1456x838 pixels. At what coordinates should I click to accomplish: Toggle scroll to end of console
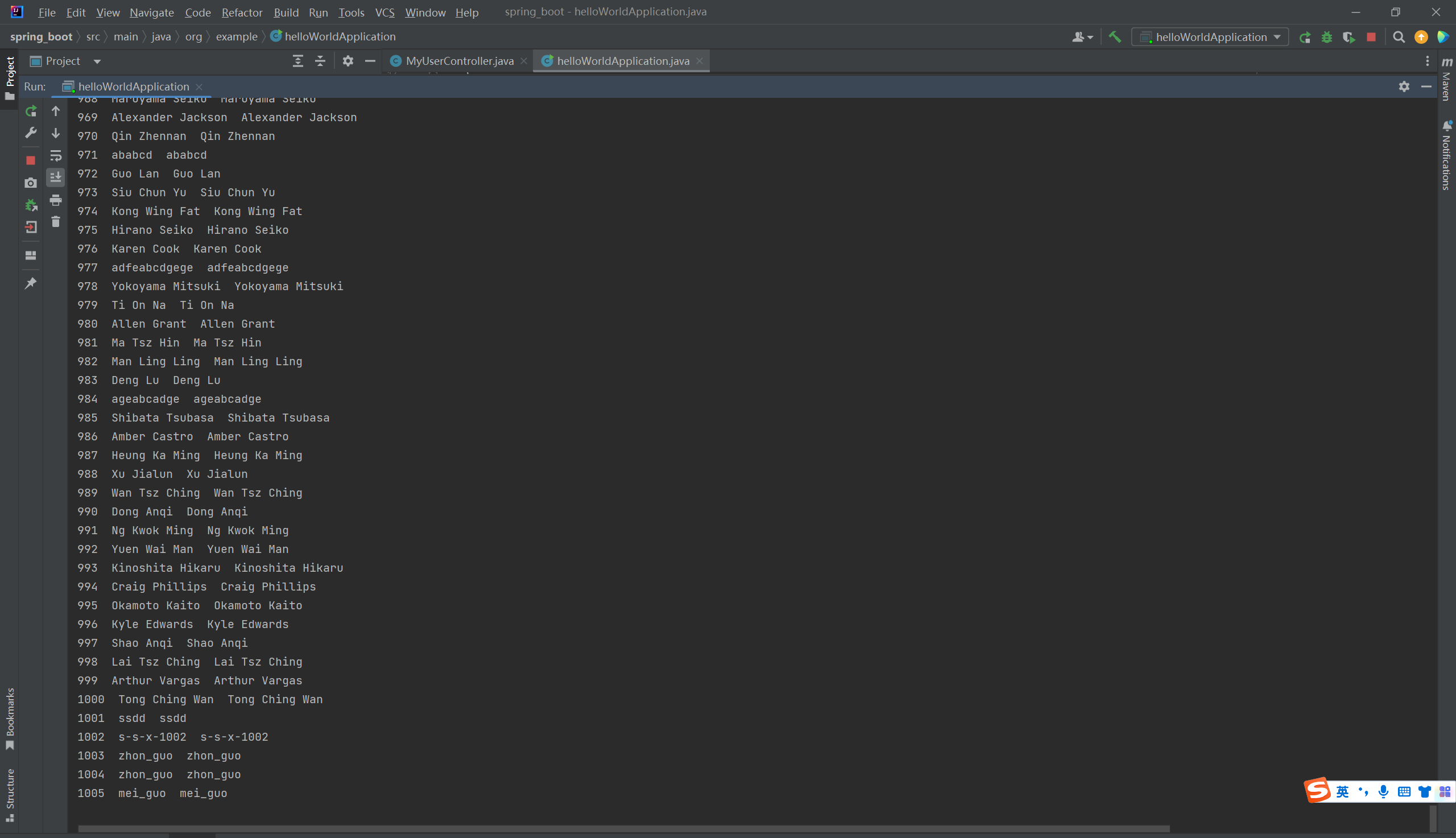pos(56,177)
